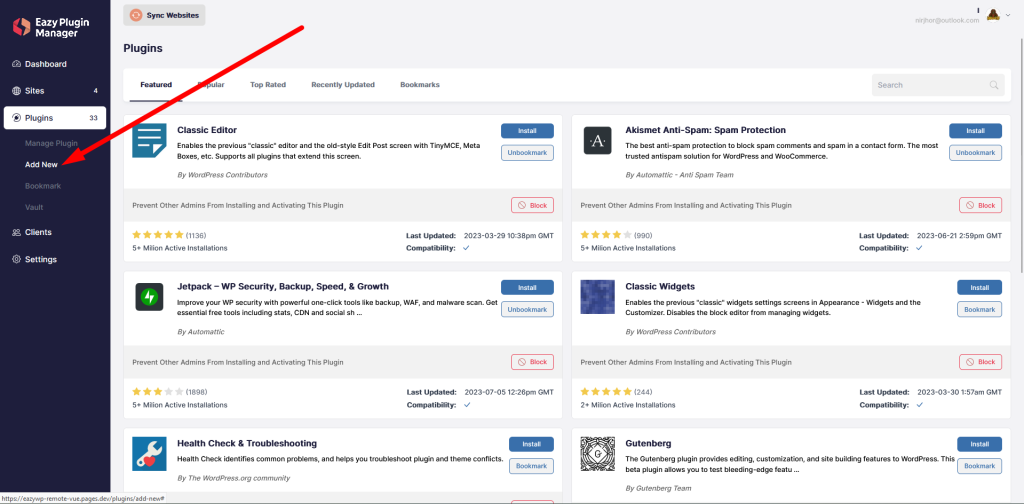Install the Classic Editor plugin

[x=527, y=131]
